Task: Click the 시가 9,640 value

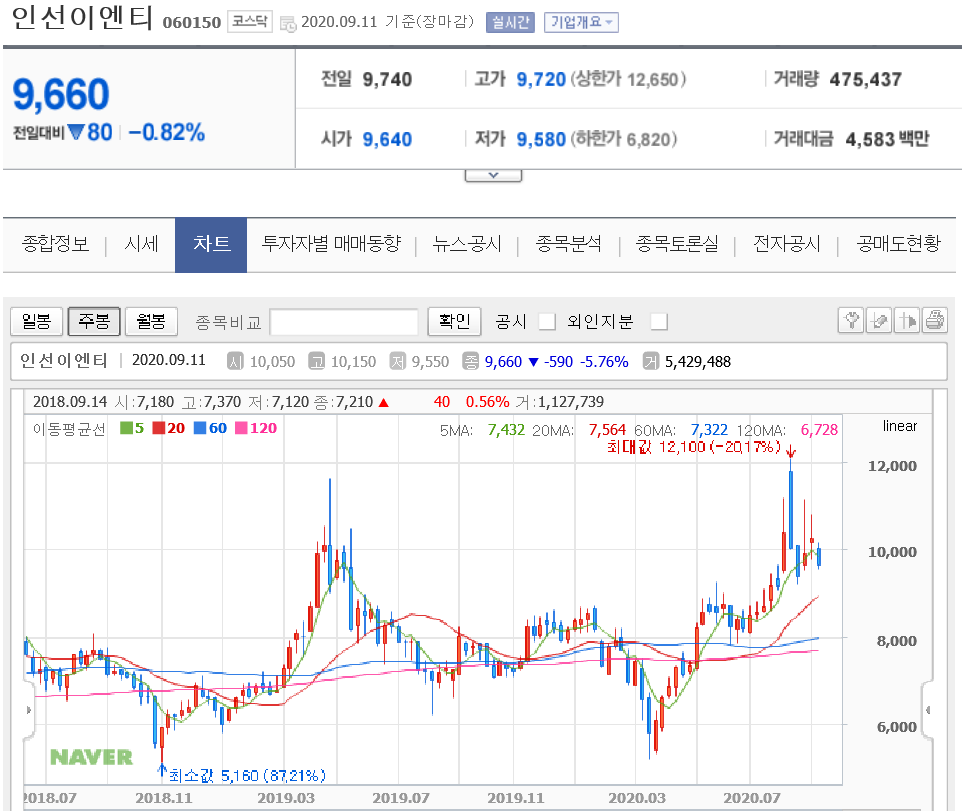Action: (387, 140)
